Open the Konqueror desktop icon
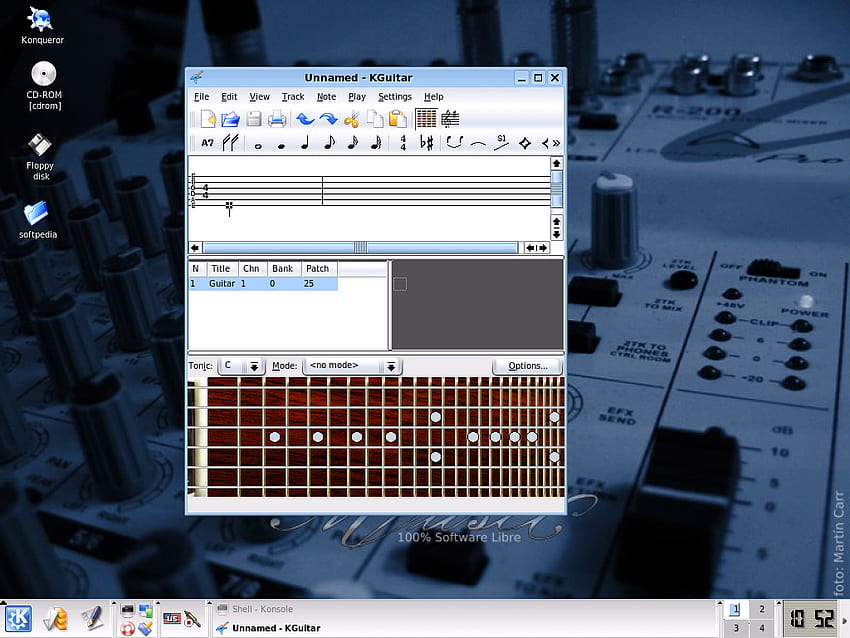This screenshot has width=850, height=638. point(42,25)
